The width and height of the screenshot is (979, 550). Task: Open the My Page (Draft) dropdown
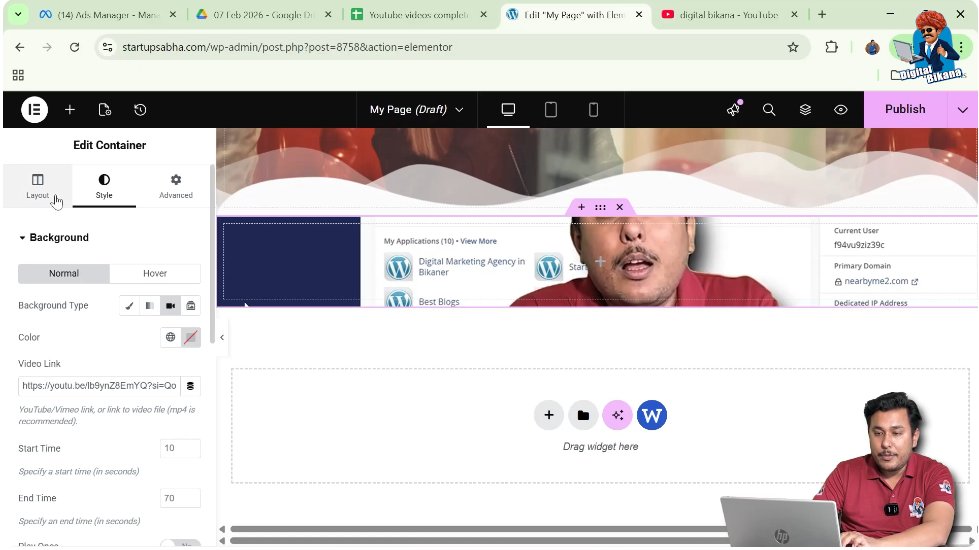click(x=416, y=110)
